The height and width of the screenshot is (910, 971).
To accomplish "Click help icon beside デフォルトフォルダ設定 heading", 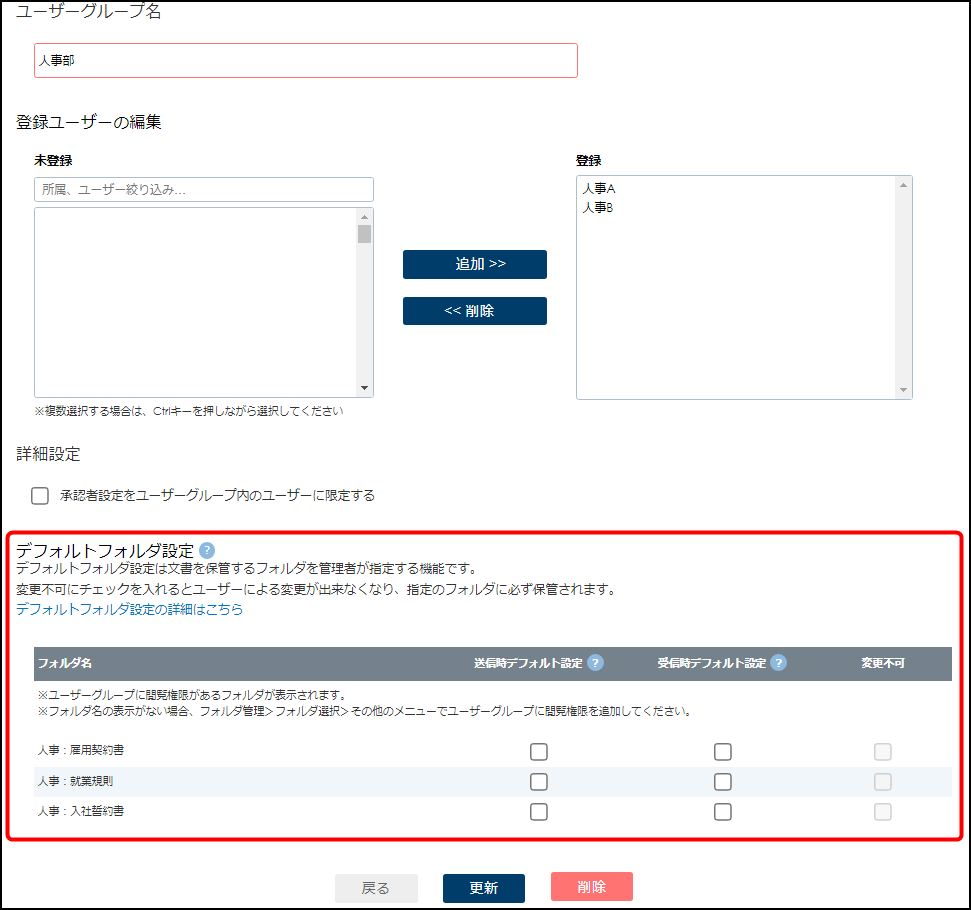I will [x=207, y=550].
